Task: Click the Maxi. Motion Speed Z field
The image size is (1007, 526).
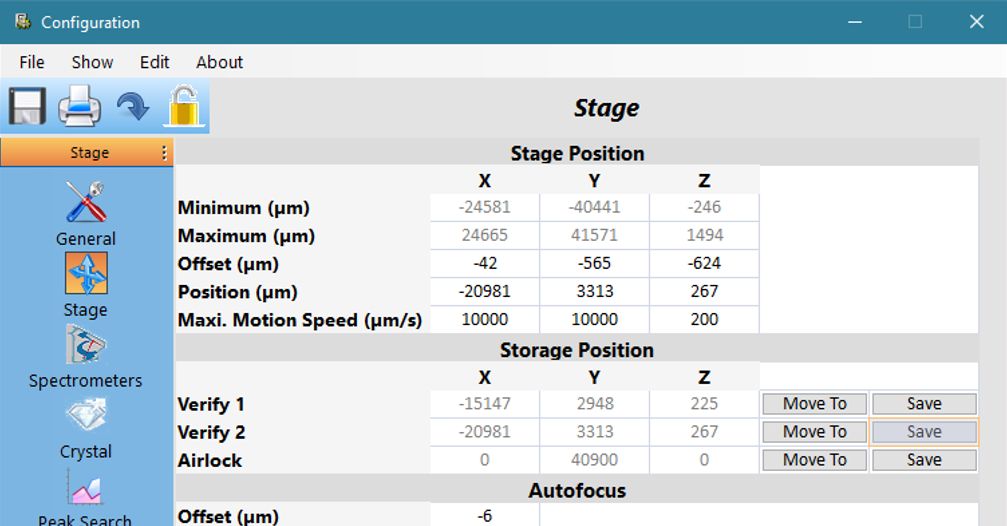Action: click(x=704, y=320)
